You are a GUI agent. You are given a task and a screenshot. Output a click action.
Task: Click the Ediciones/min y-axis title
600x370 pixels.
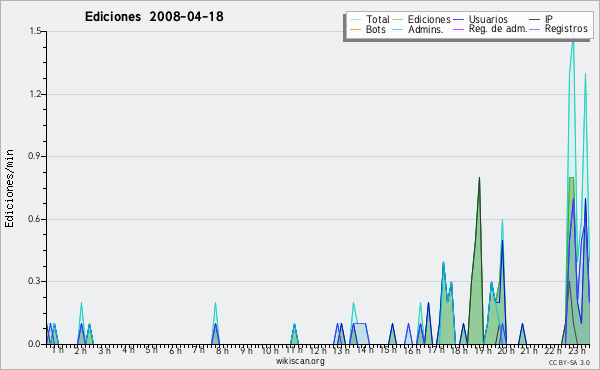[x=9, y=188]
